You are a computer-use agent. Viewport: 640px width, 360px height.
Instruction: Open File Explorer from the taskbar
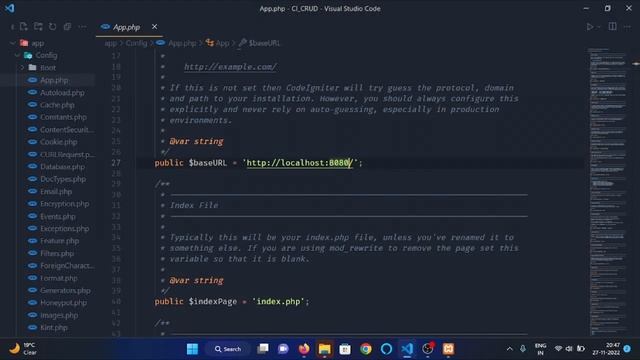point(324,349)
